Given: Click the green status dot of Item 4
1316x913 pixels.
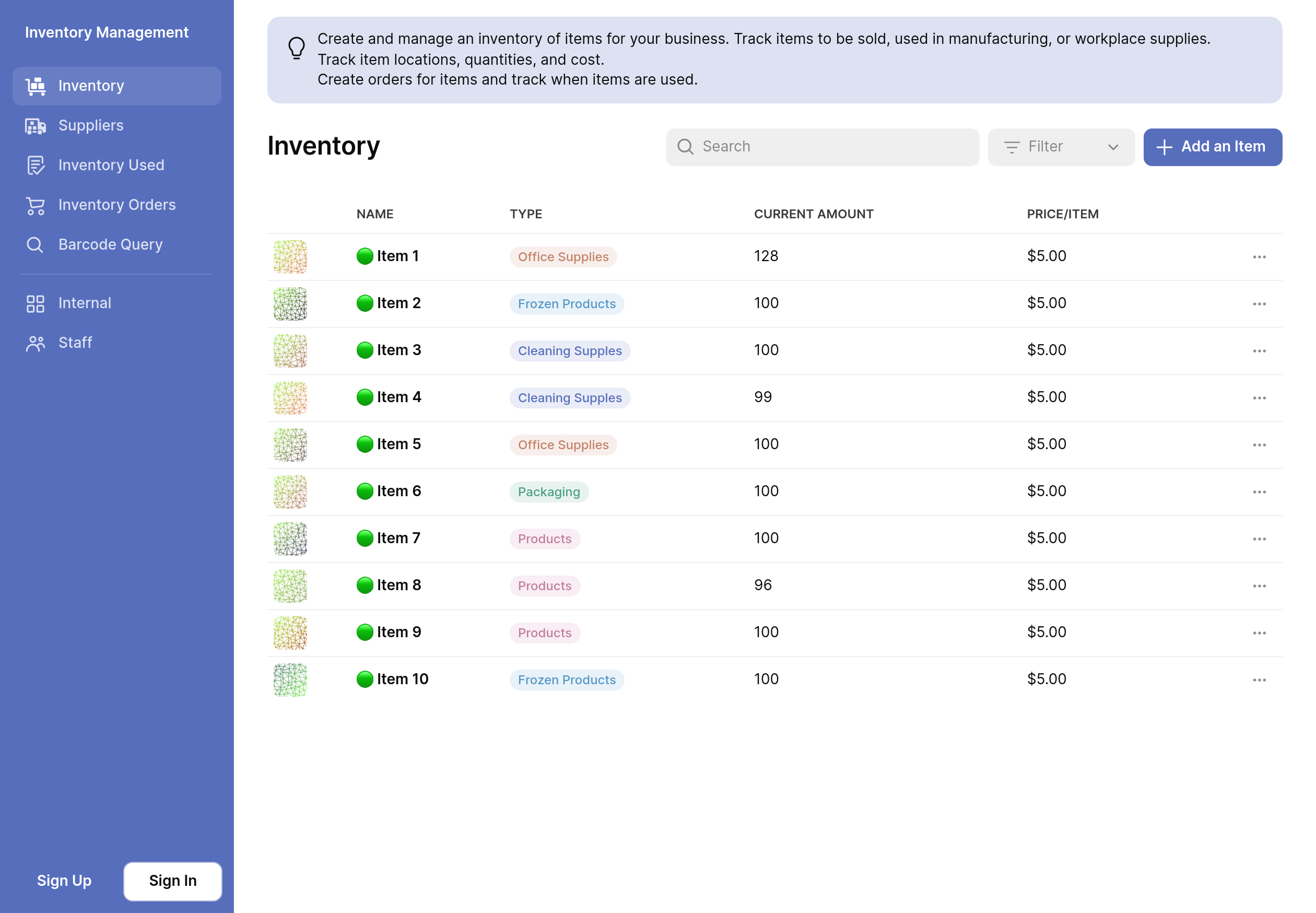Looking at the screenshot, I should click(365, 397).
